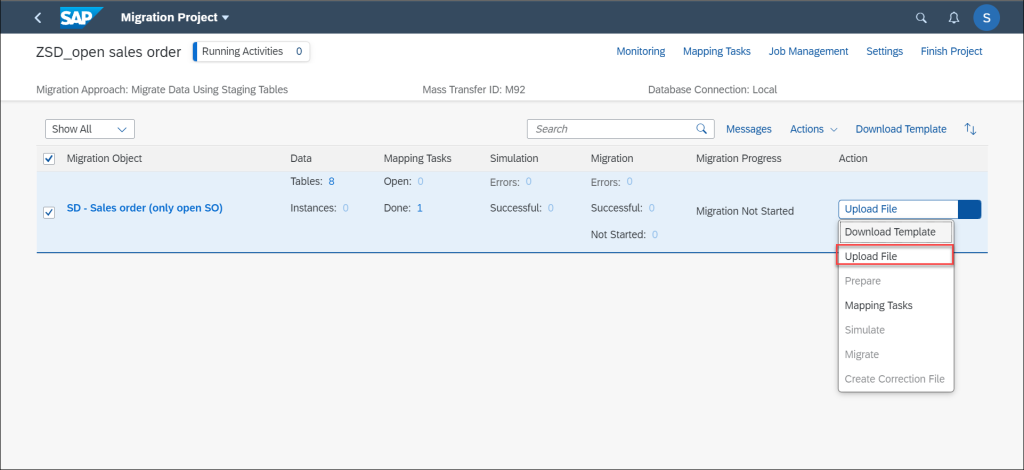
Task: Uncheck the SD - Sales order row checkbox
Action: [49, 213]
